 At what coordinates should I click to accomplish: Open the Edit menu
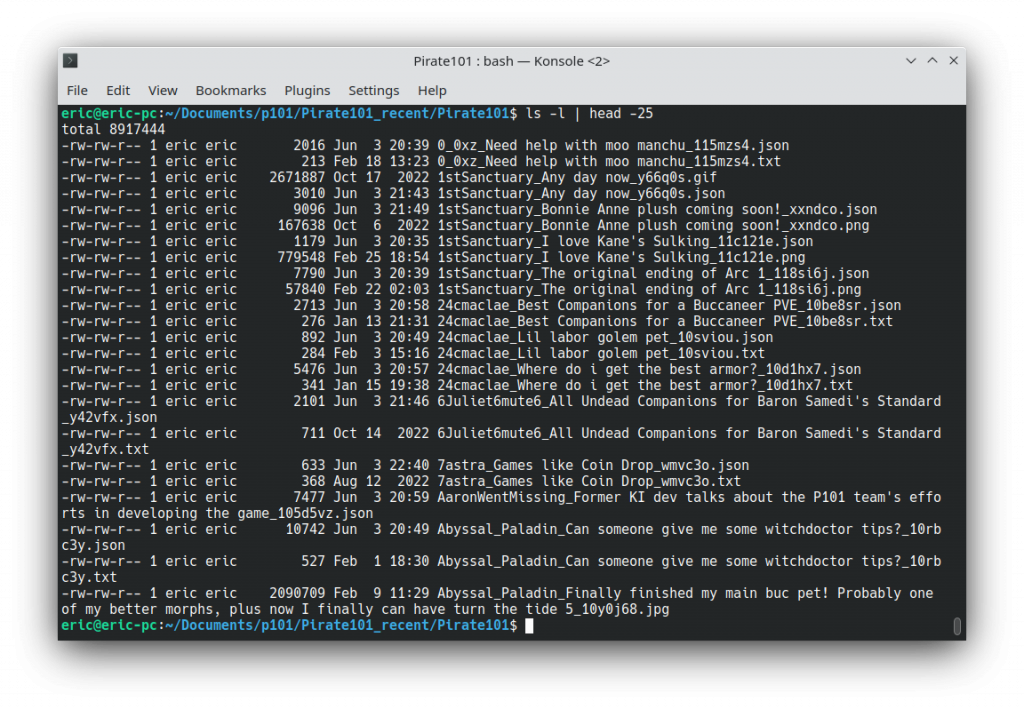[118, 90]
